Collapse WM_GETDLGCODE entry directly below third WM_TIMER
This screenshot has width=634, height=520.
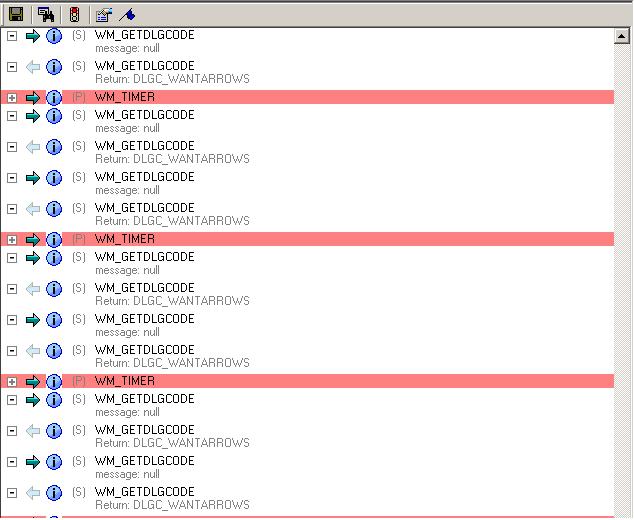point(12,400)
